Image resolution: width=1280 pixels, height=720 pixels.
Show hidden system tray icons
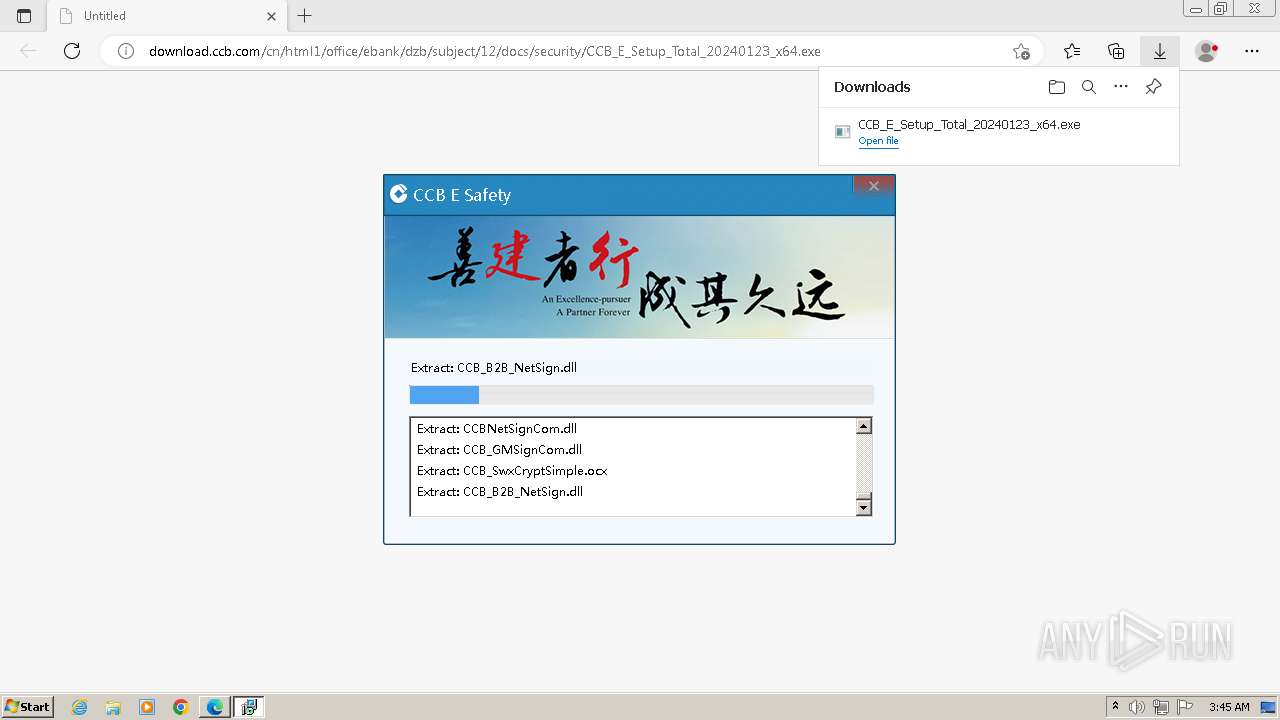pos(1116,707)
